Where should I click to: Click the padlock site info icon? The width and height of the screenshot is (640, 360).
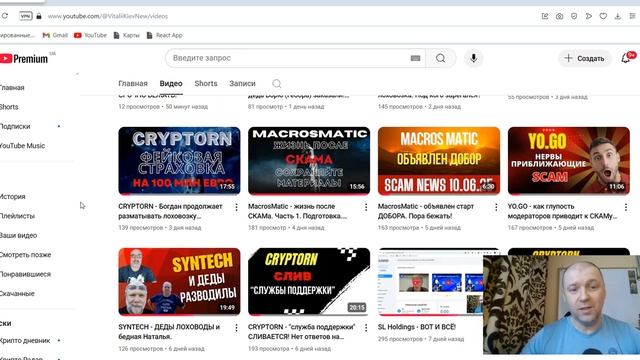pos(39,16)
